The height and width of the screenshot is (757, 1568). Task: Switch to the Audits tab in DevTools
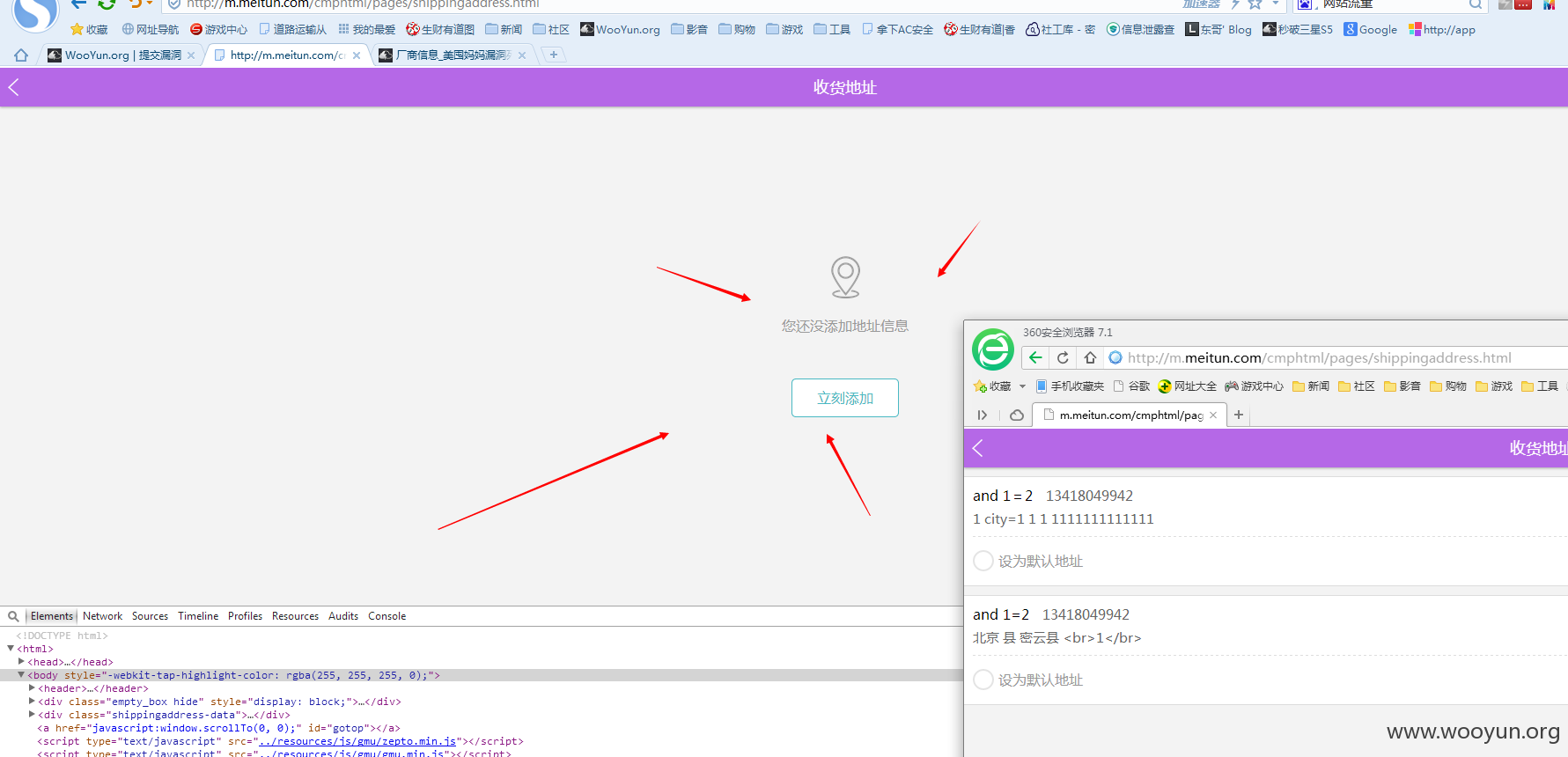pos(343,616)
